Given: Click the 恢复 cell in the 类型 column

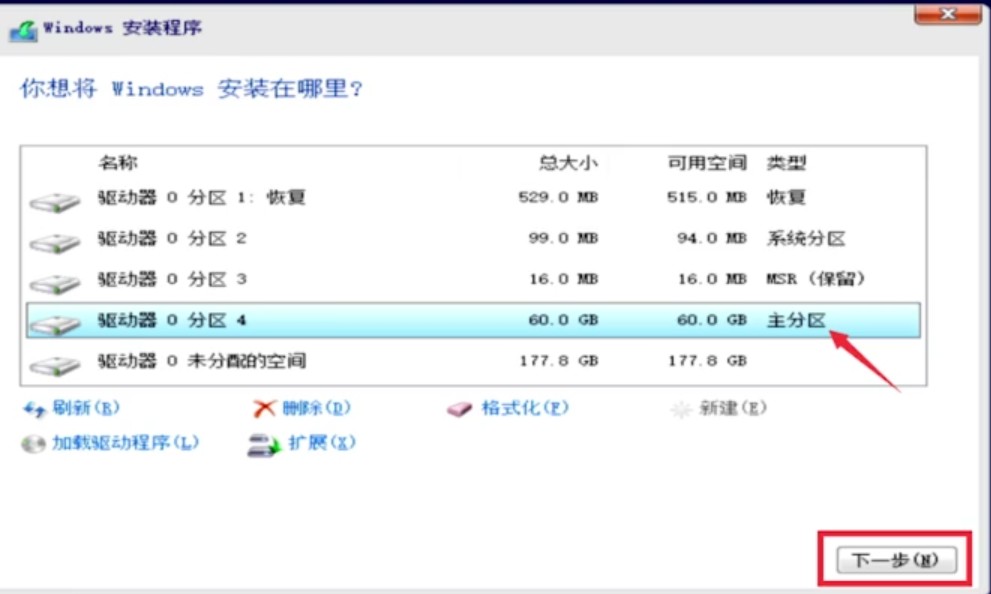Looking at the screenshot, I should 786,198.
